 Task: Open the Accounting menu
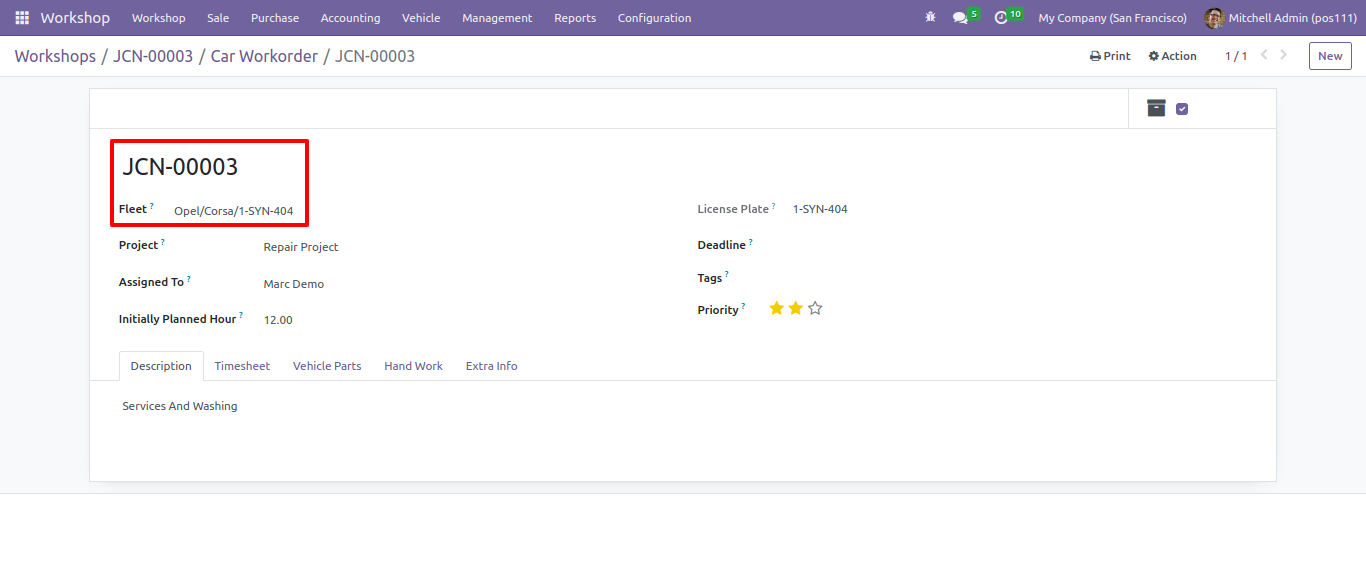click(350, 18)
